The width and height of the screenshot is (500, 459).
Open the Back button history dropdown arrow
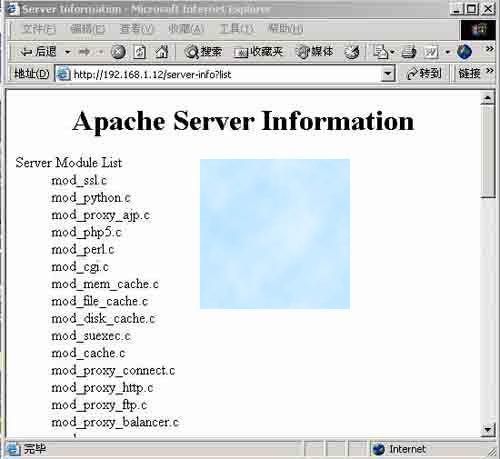[67, 52]
